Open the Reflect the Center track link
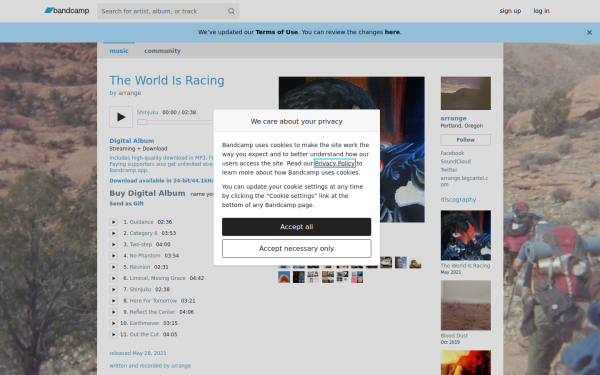Screen dimensions: 600x375 coord(152,312)
